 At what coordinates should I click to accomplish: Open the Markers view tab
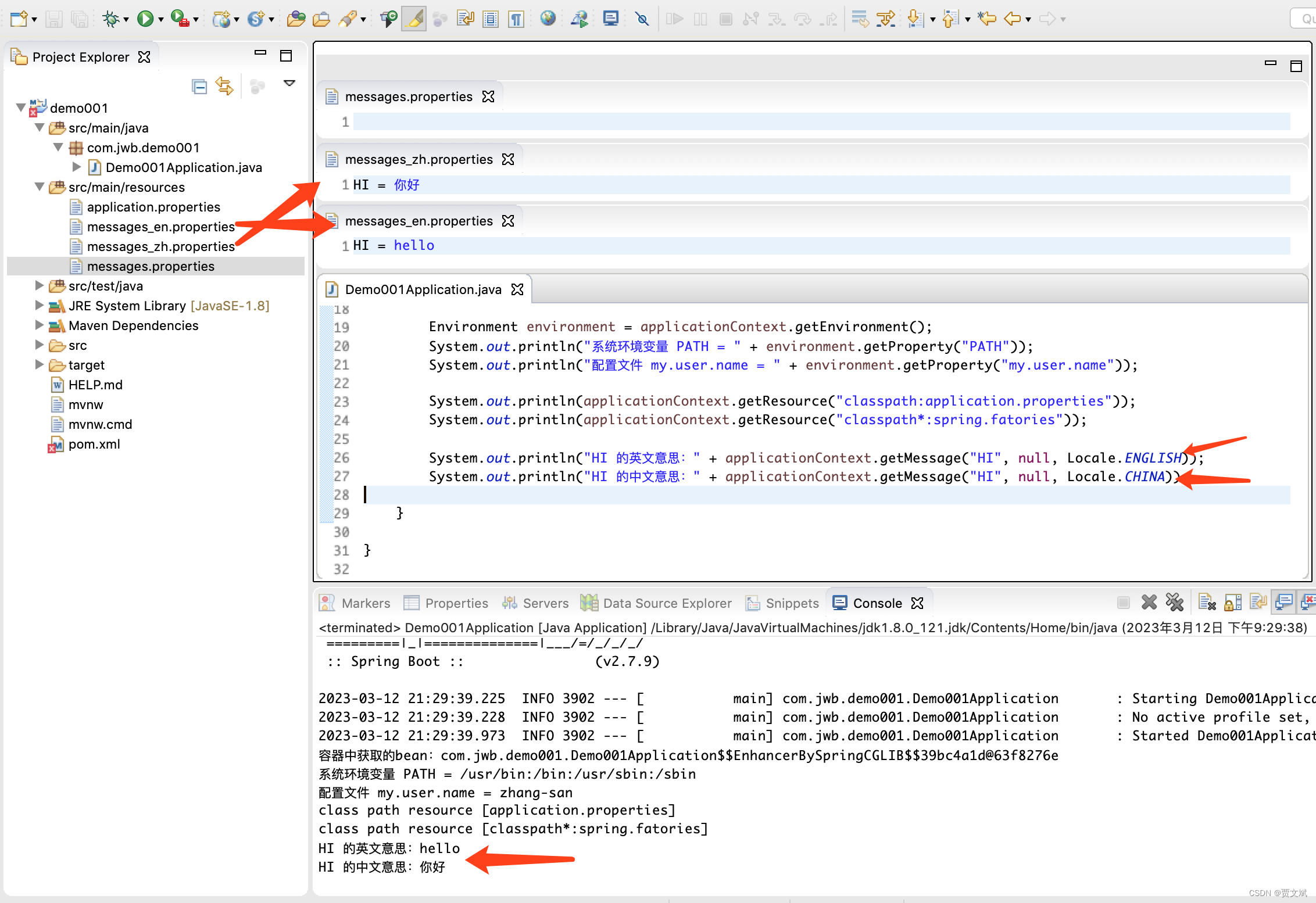pyautogui.click(x=356, y=603)
